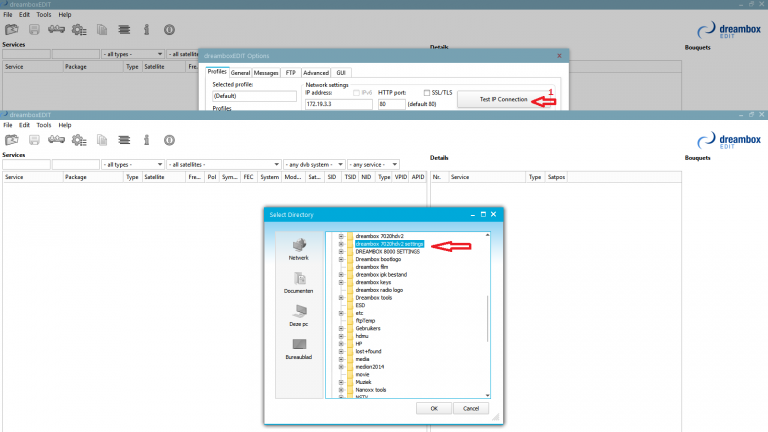Open 'any dvb system' dropdown in lower window
This screenshot has width=768, height=432.
click(x=311, y=164)
